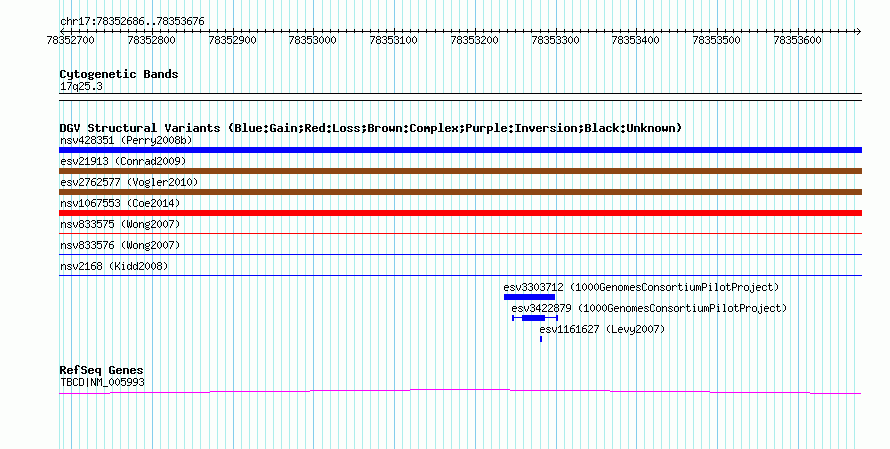Select the 17q25.3 cytogenetic band bar
This screenshot has width=890, height=449.
(x=460, y=97)
